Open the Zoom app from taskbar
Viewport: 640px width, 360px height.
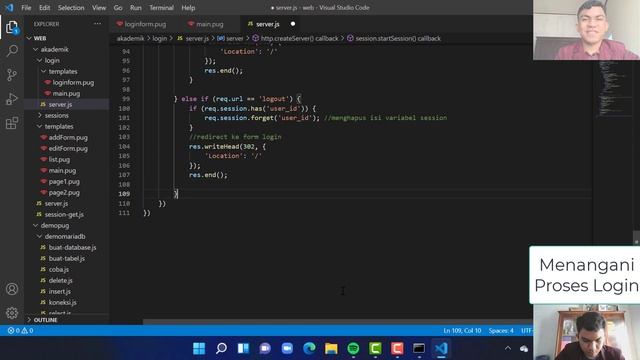click(287, 348)
